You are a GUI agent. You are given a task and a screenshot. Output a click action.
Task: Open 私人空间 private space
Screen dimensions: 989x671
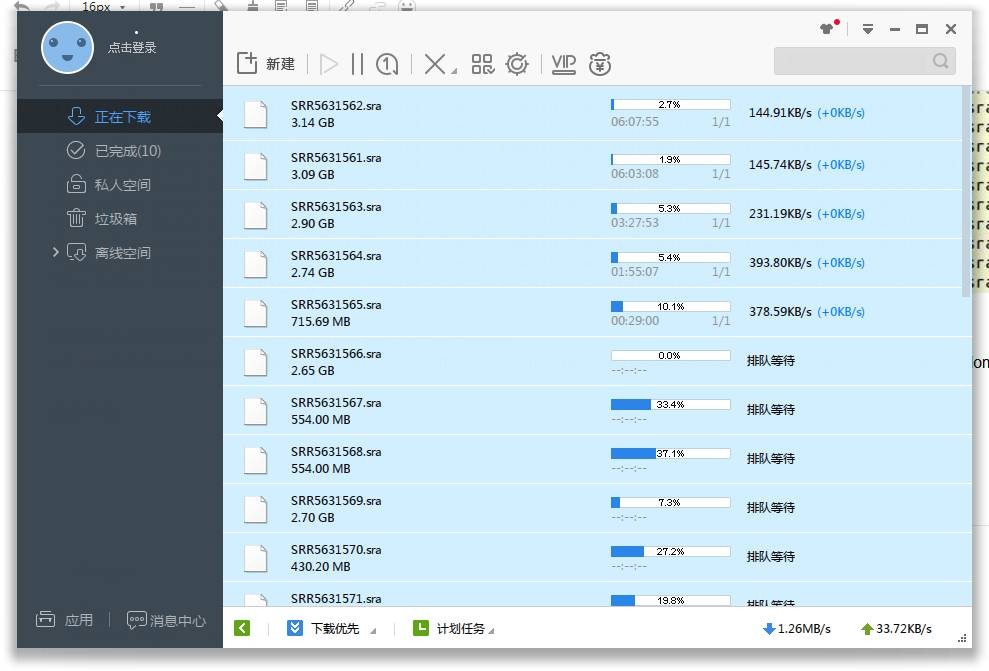click(120, 184)
